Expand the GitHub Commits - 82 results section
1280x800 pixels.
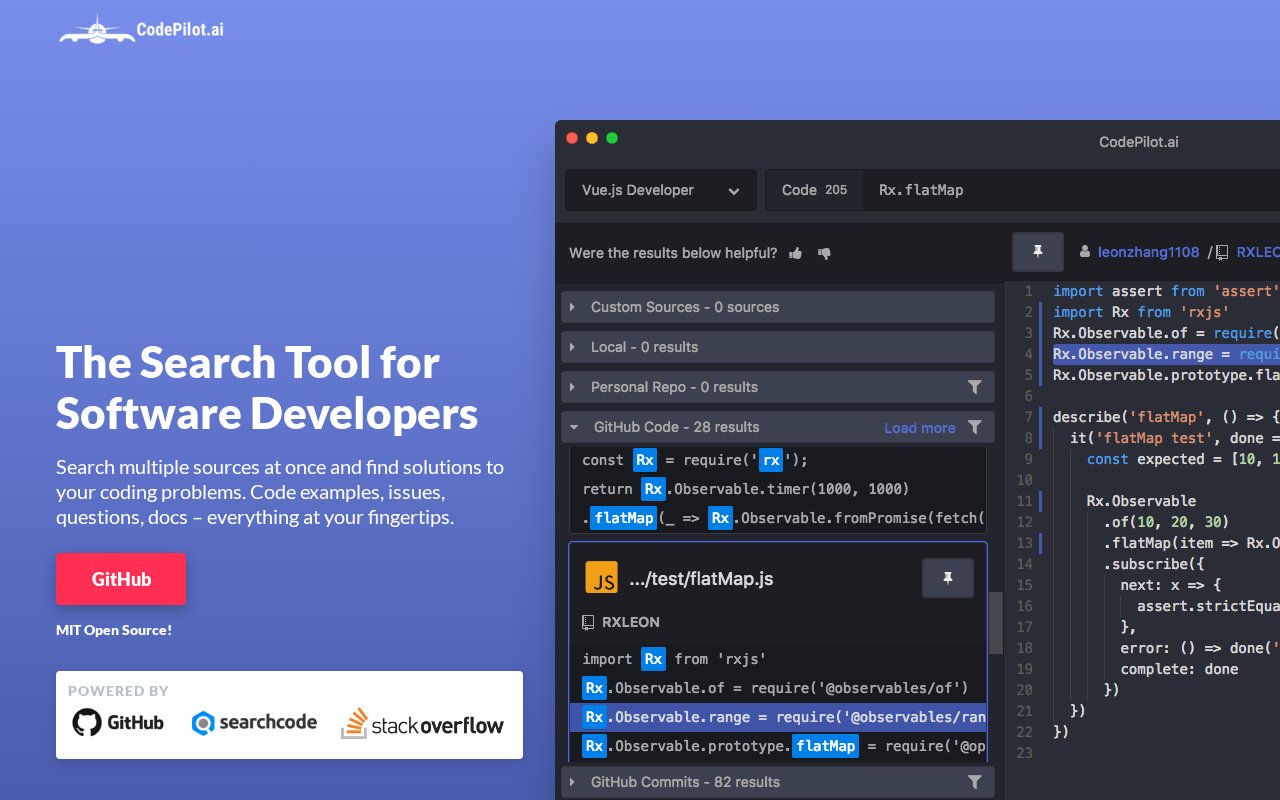778,782
